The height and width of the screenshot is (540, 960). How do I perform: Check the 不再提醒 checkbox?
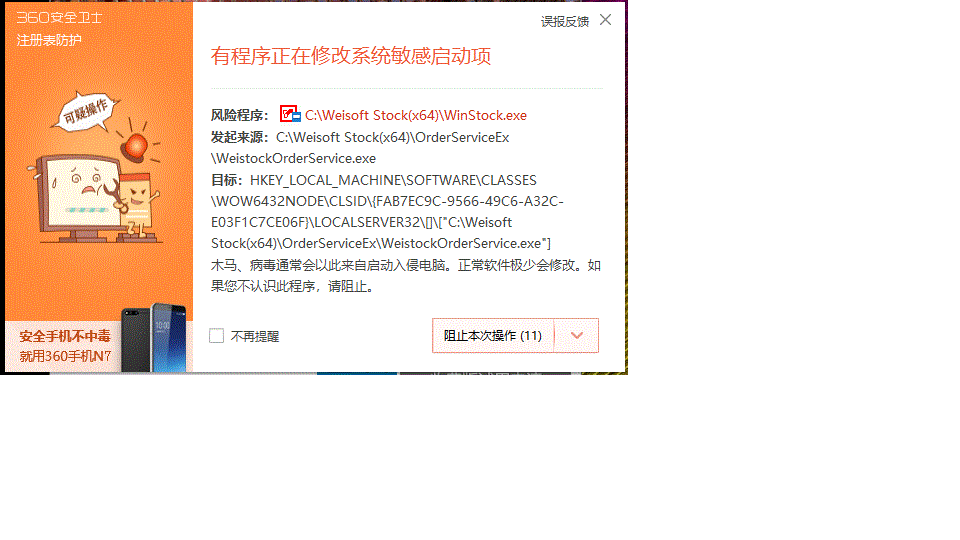216,336
